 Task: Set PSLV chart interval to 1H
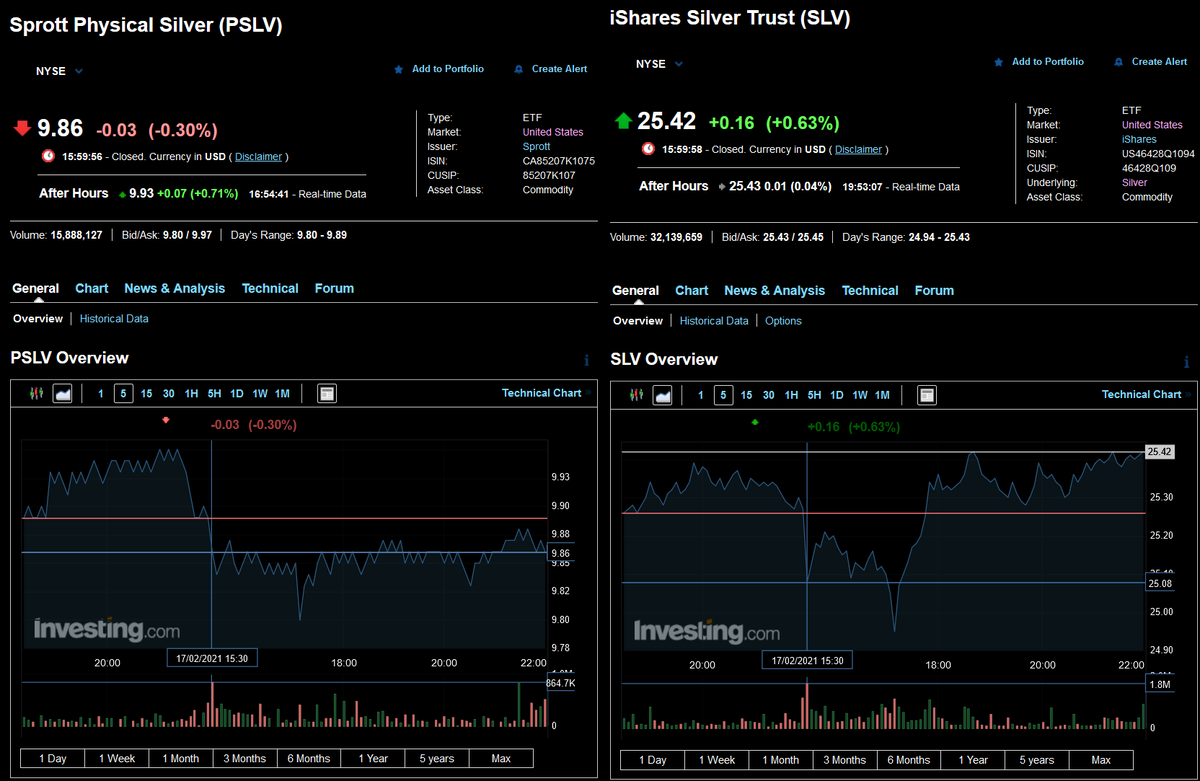[x=192, y=394]
